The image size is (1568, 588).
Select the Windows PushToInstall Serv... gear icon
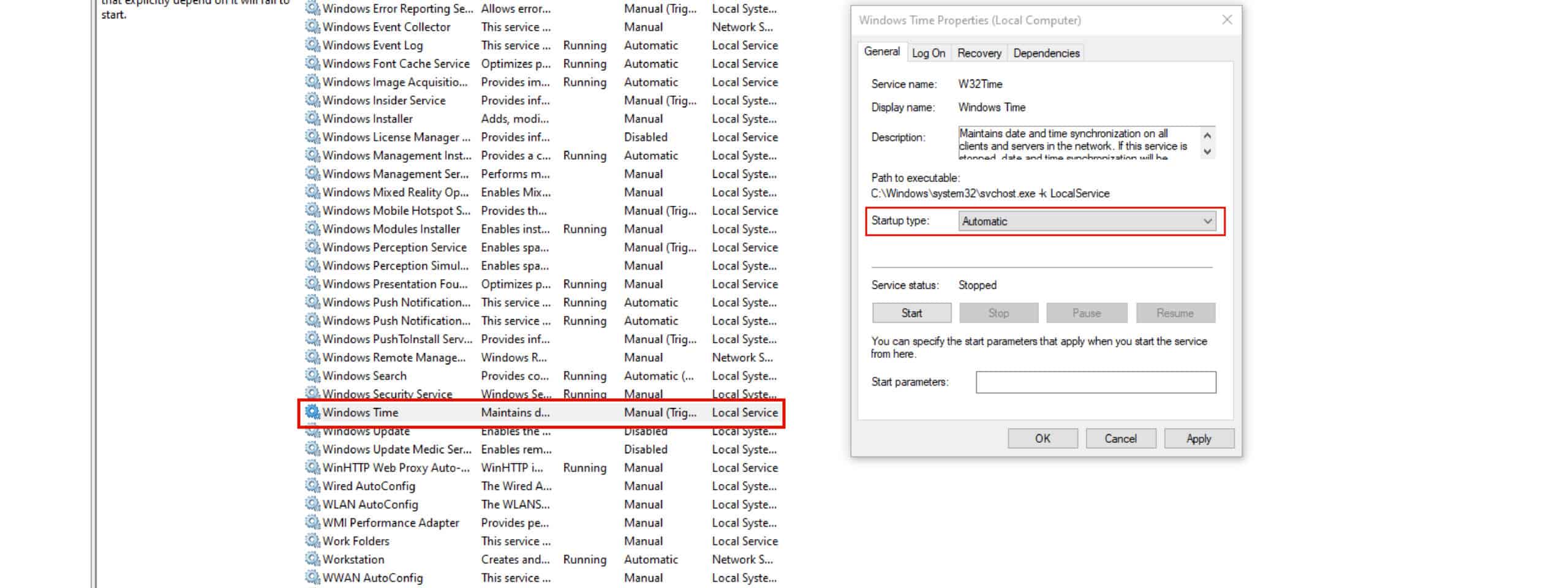tap(313, 339)
